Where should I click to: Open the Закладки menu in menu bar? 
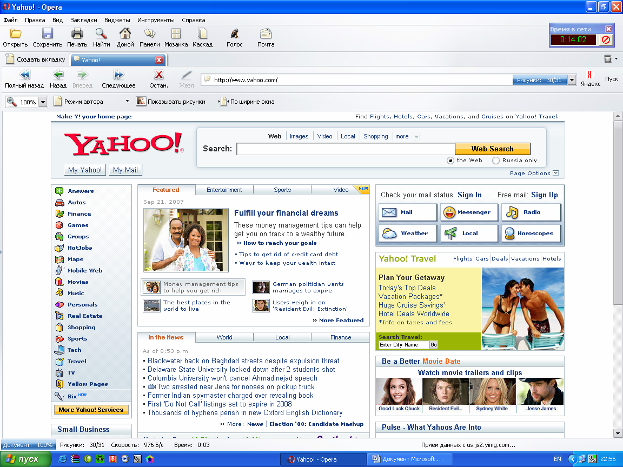pos(85,19)
